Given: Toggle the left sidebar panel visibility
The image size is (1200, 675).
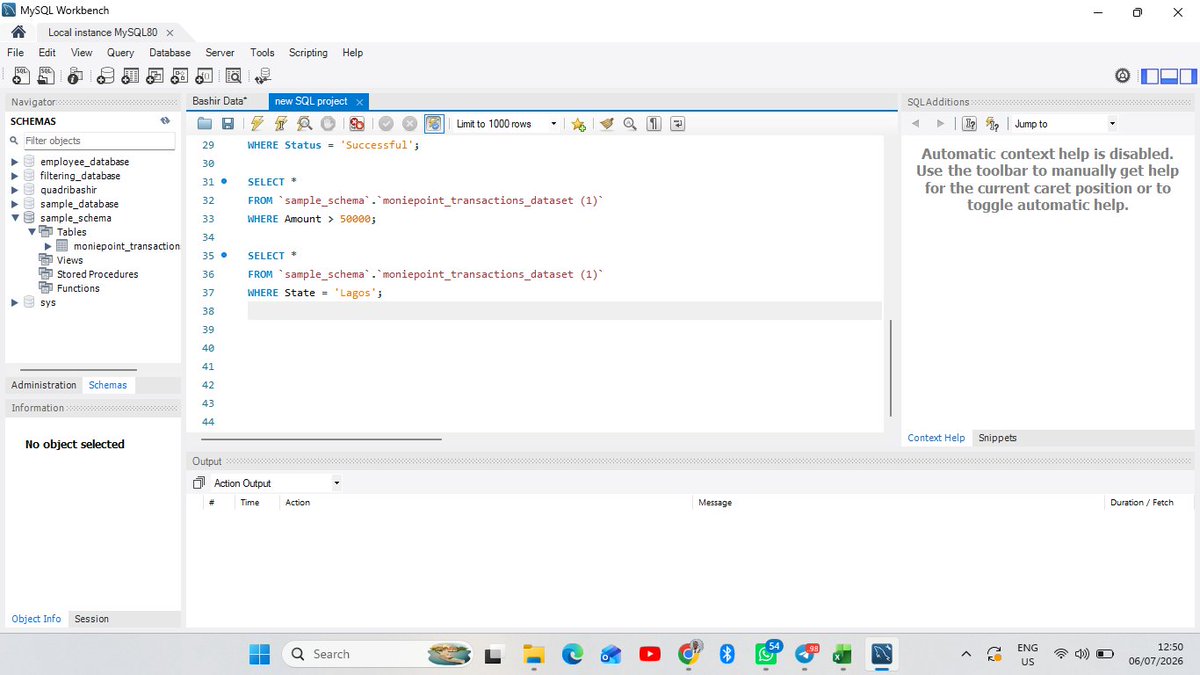Looking at the screenshot, I should click(1150, 76).
